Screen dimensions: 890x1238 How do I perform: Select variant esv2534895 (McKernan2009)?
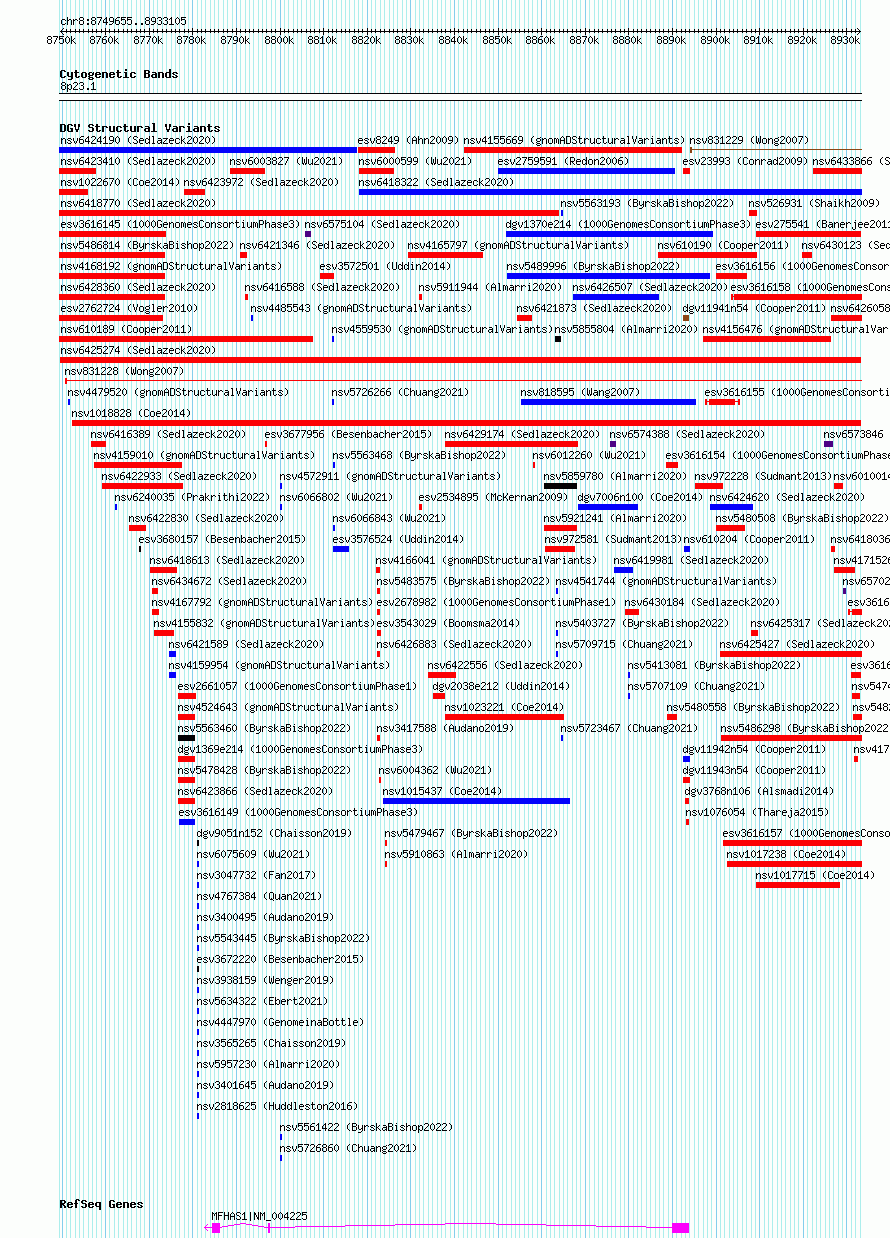pyautogui.click(x=493, y=497)
